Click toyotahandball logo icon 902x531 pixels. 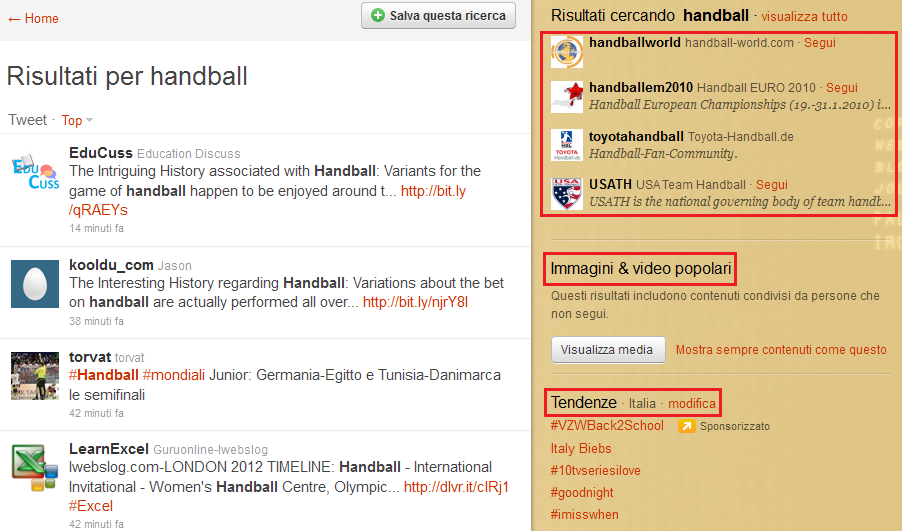(x=567, y=145)
